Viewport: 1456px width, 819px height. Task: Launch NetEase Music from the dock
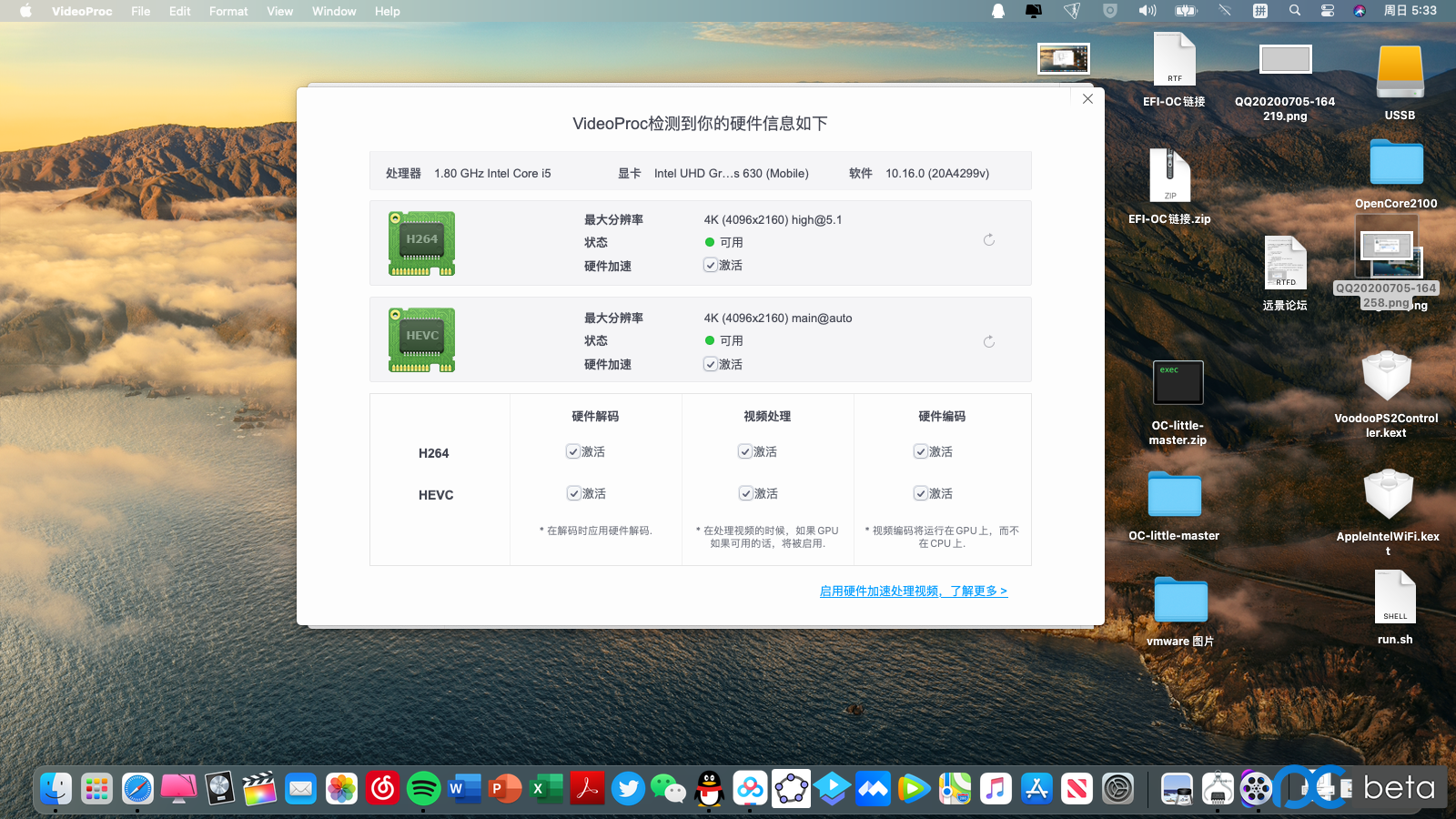pos(383,788)
